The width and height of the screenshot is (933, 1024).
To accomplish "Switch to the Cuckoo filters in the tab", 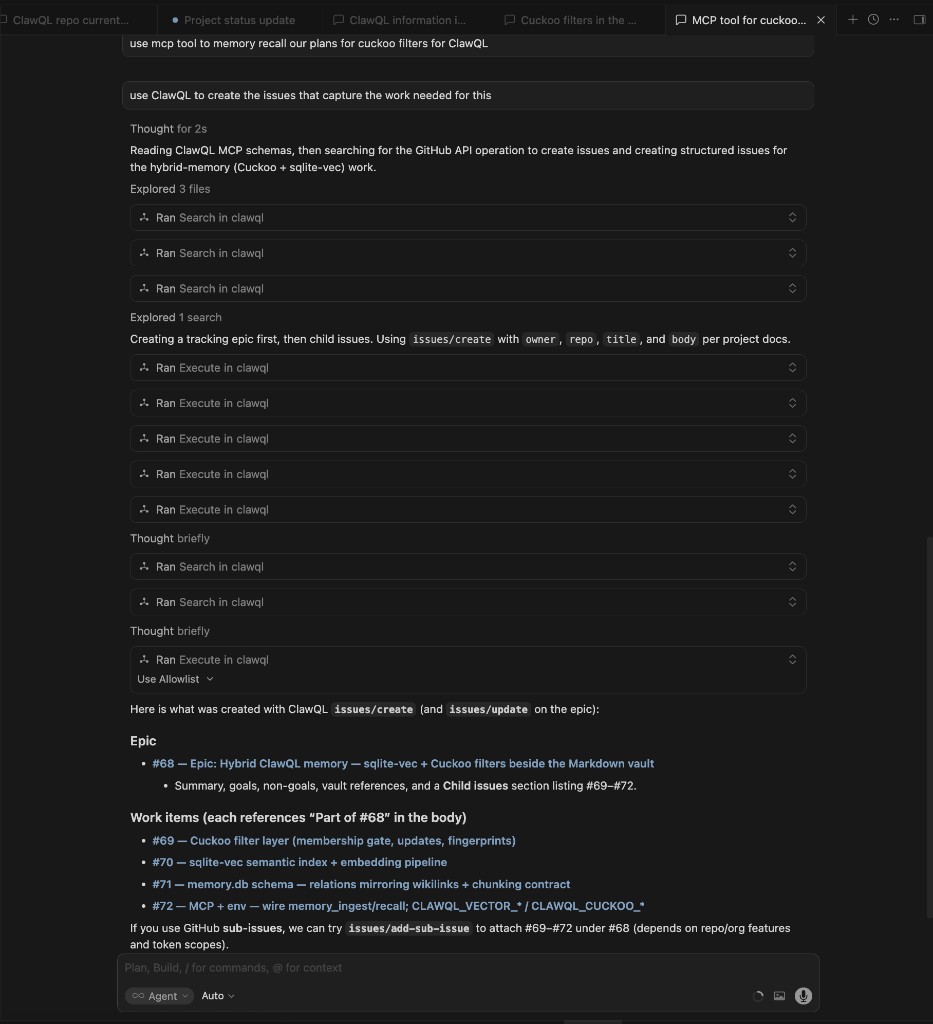I will point(577,20).
